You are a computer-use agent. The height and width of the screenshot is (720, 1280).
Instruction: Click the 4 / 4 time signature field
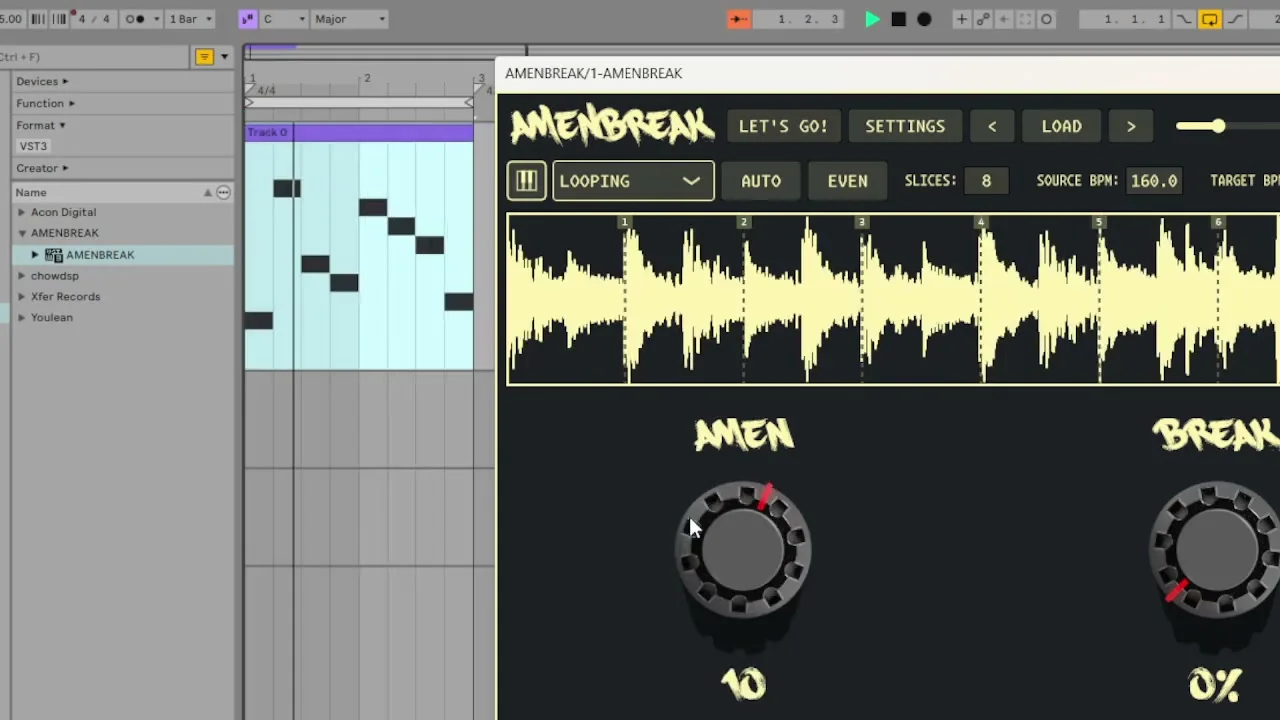94,19
